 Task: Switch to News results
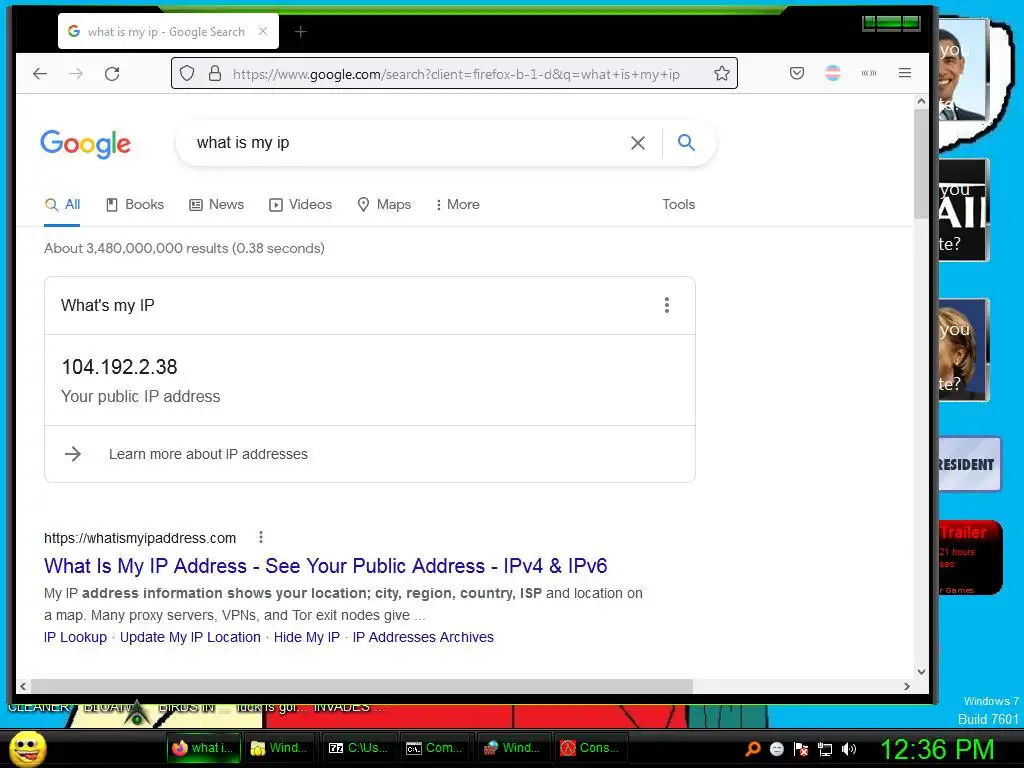[216, 204]
